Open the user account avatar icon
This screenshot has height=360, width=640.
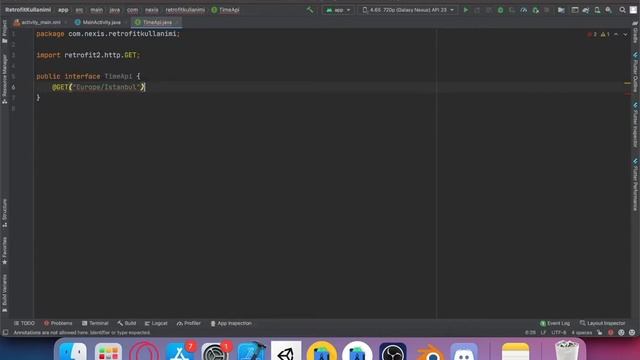[x=633, y=10]
